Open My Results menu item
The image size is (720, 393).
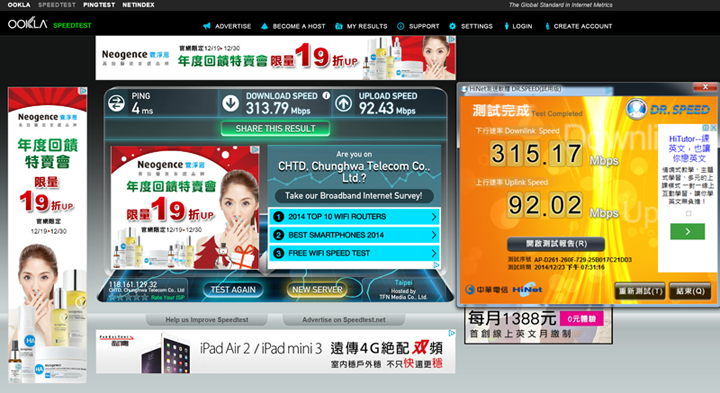click(361, 26)
